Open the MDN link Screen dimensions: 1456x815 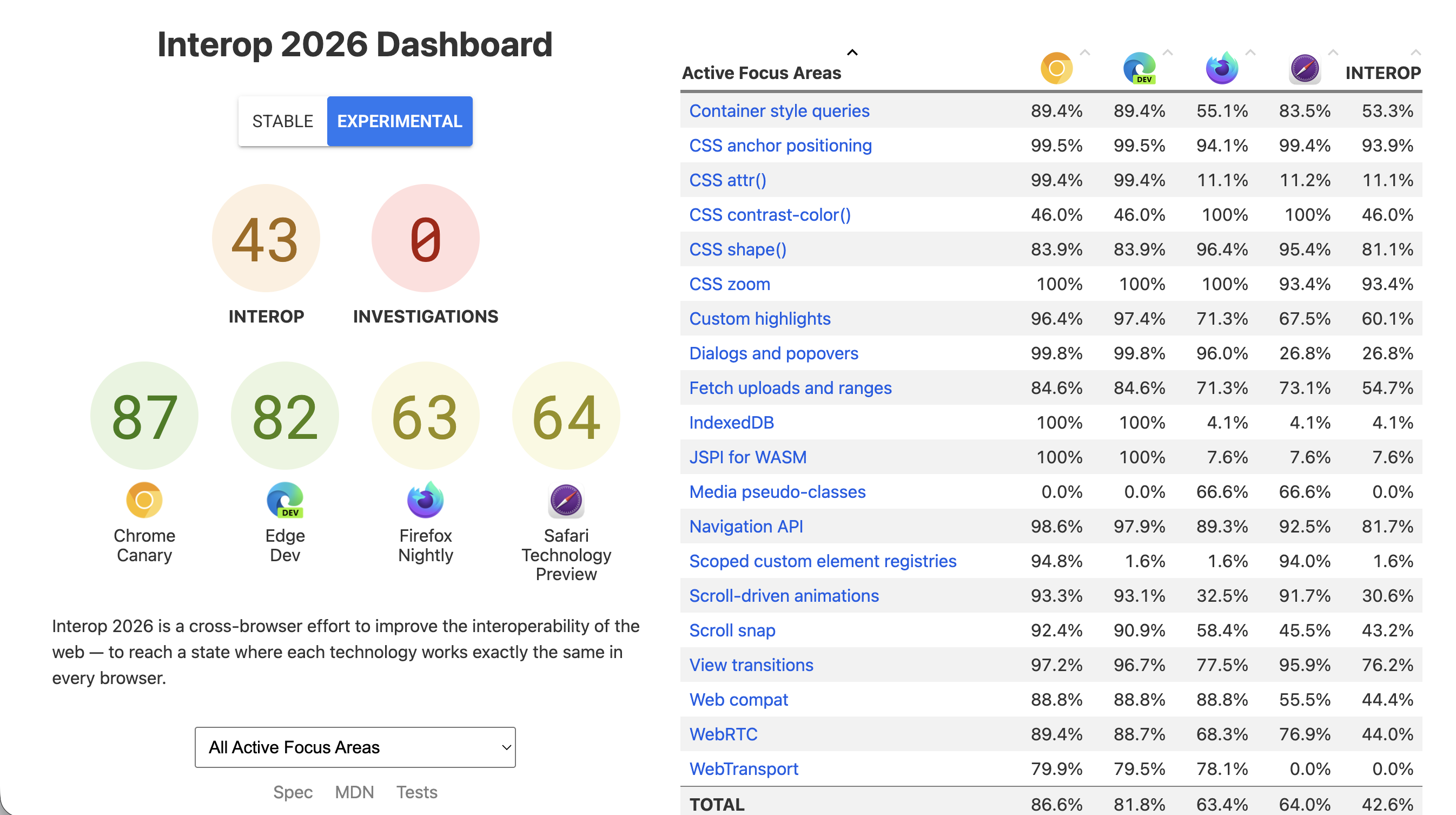click(354, 792)
